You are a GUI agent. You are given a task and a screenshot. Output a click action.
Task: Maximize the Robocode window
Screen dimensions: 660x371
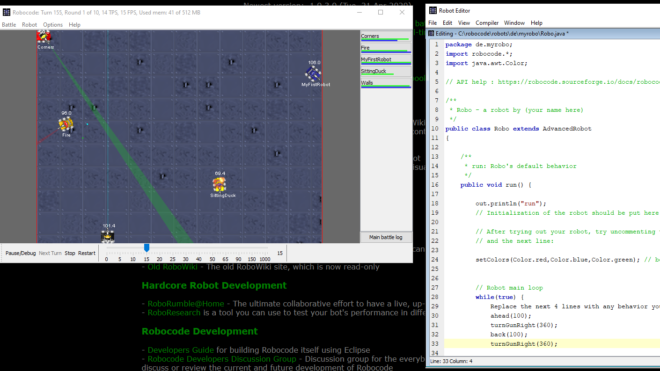coord(381,13)
